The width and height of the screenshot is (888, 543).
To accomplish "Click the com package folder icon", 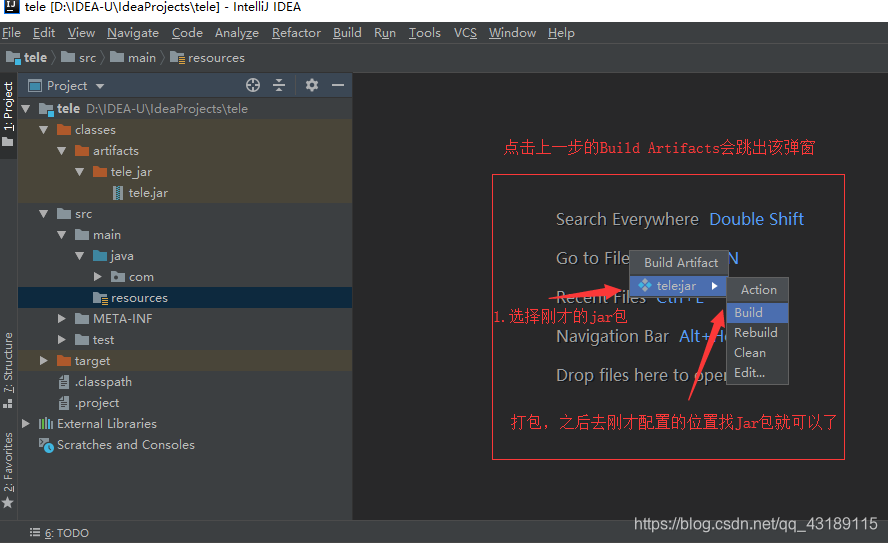I will (x=118, y=277).
